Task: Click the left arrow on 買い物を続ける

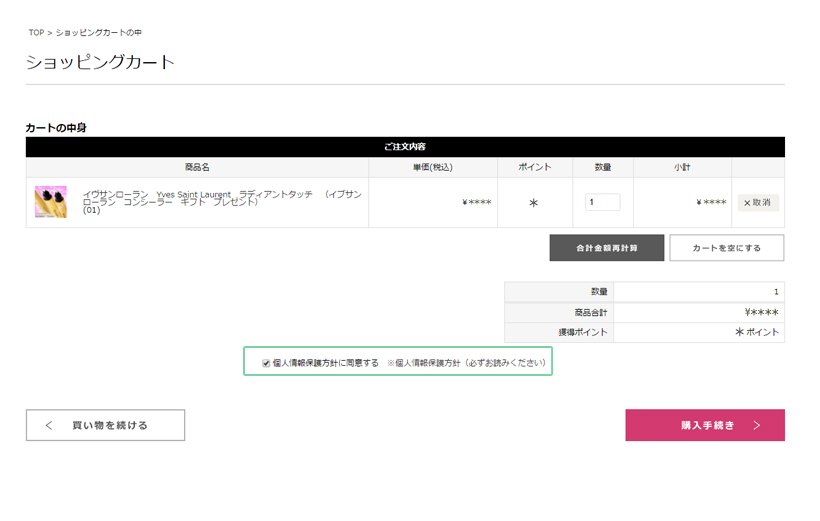Action: (50, 425)
